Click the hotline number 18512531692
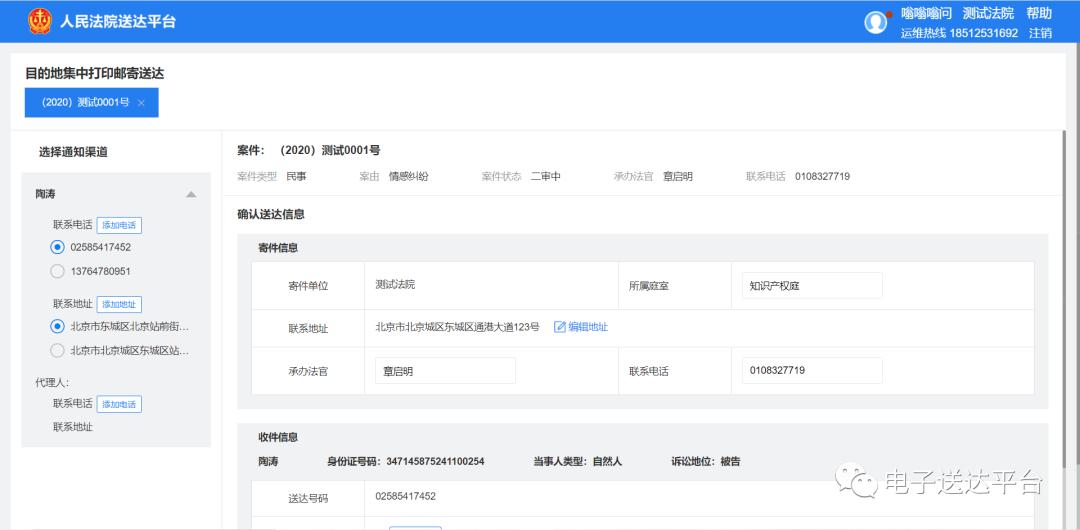Screen dimensions: 1080x530 pos(984,32)
